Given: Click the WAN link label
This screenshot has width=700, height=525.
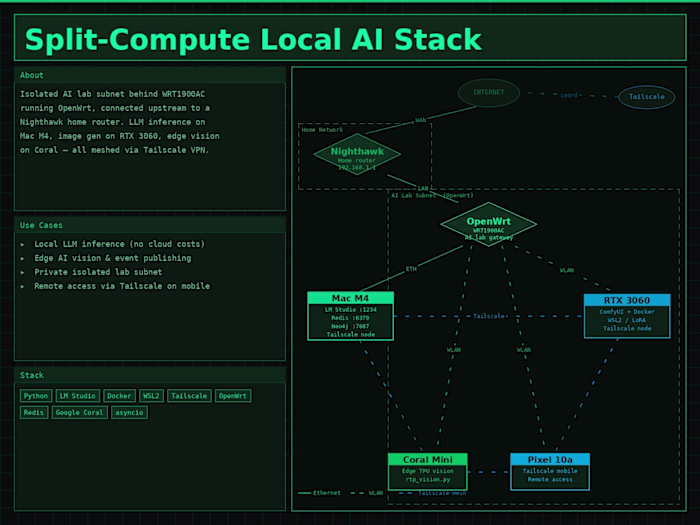Looking at the screenshot, I should [x=421, y=120].
